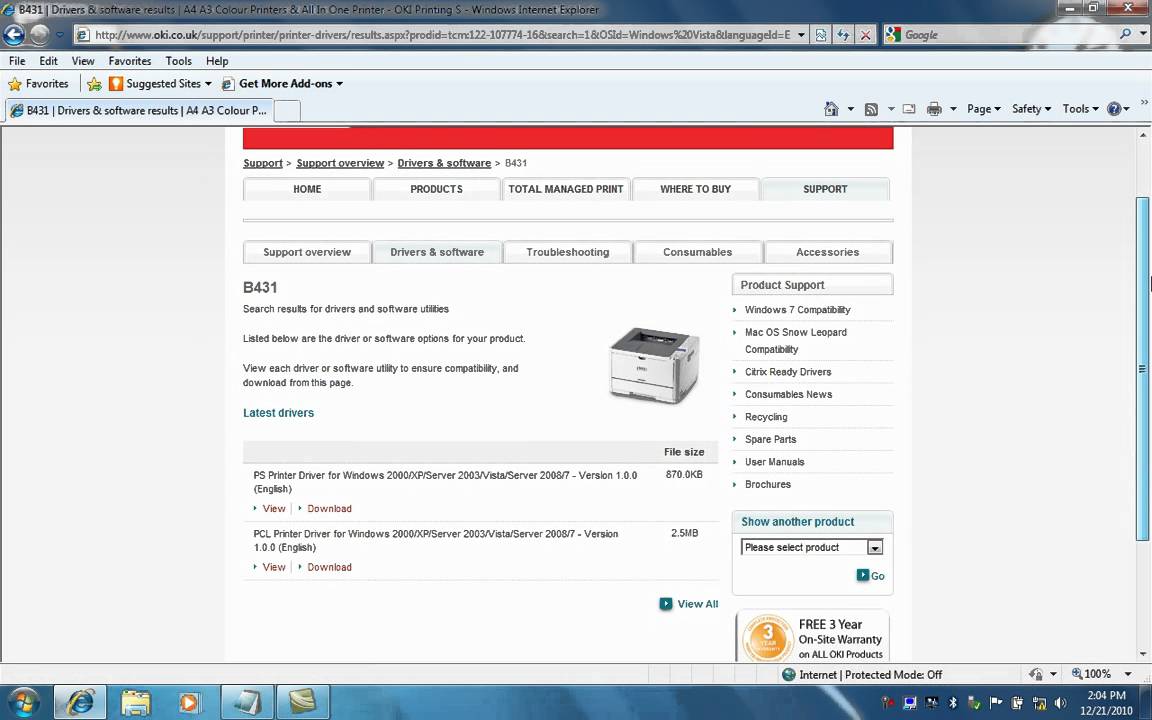
Task: Open the Favorites menu
Action: point(130,61)
